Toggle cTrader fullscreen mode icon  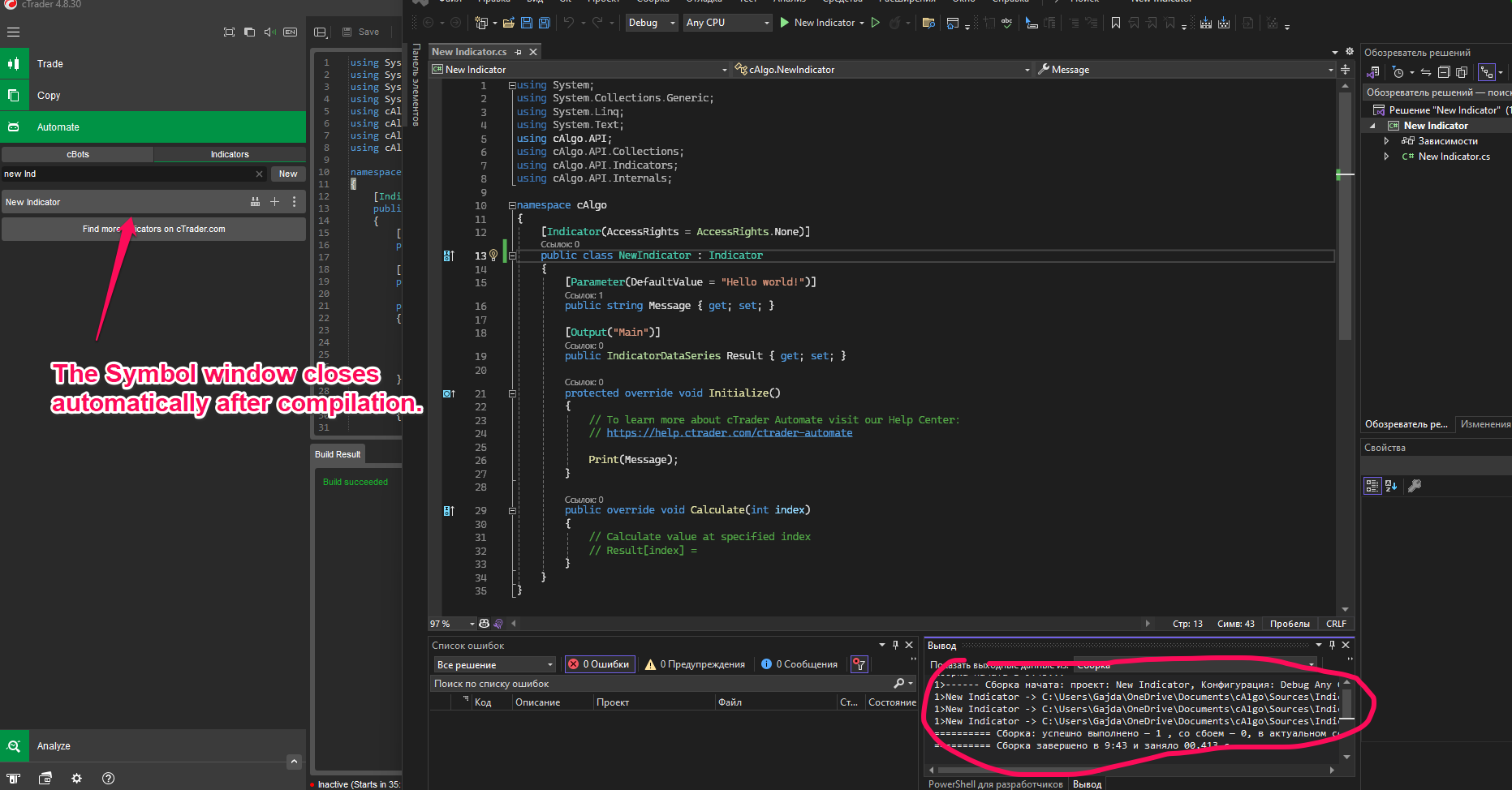pos(229,32)
